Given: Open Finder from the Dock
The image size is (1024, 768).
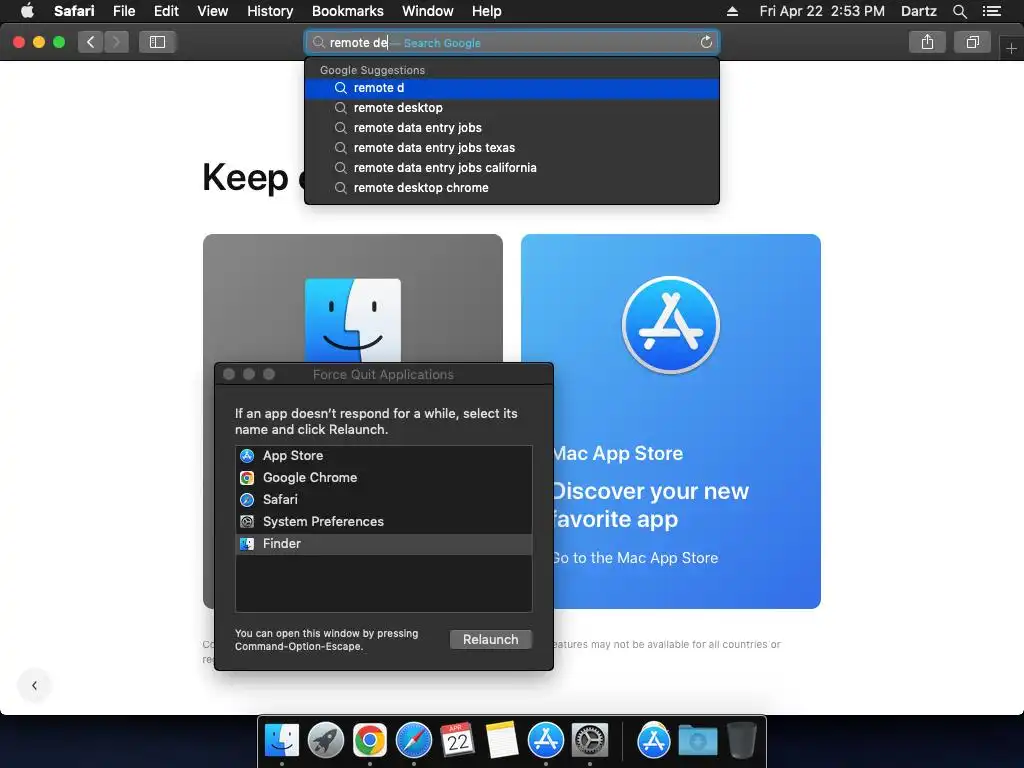Looking at the screenshot, I should click(281, 741).
